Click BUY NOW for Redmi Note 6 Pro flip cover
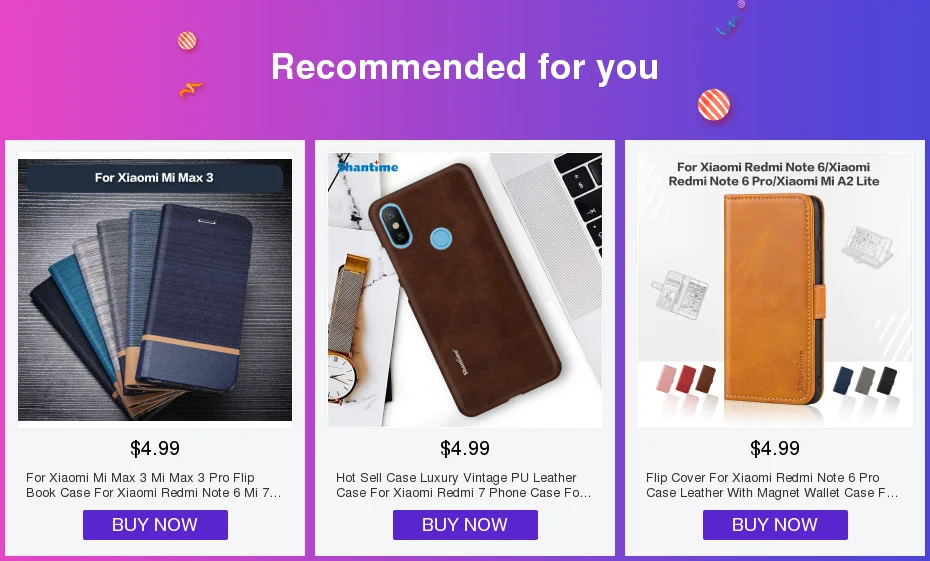930x561 pixels. point(775,525)
